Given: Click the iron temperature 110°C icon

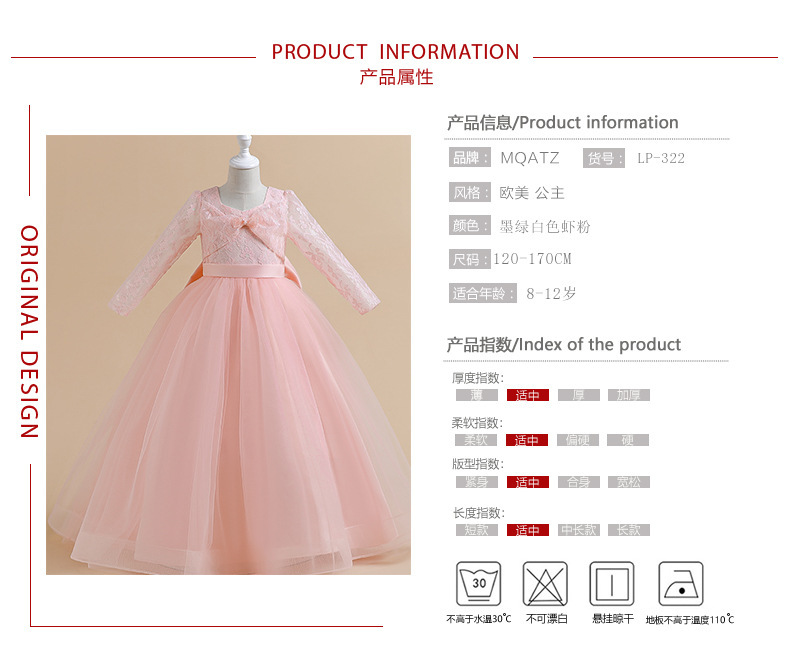Looking at the screenshot, I should (x=681, y=583).
